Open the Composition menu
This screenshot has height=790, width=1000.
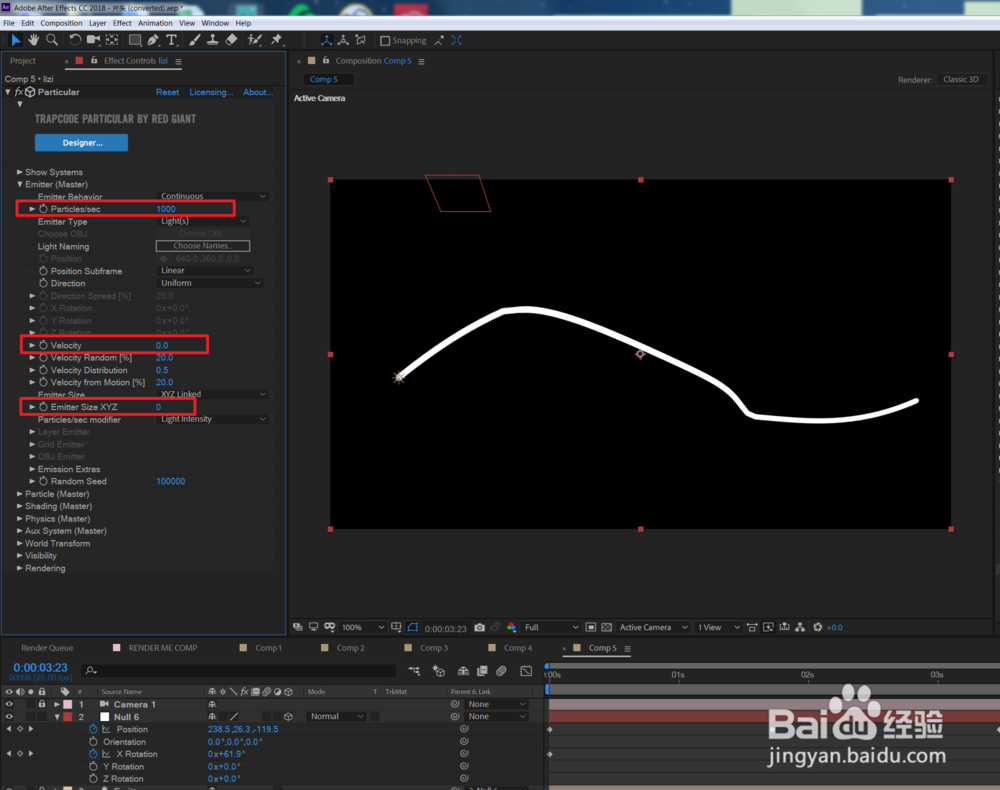click(x=61, y=23)
